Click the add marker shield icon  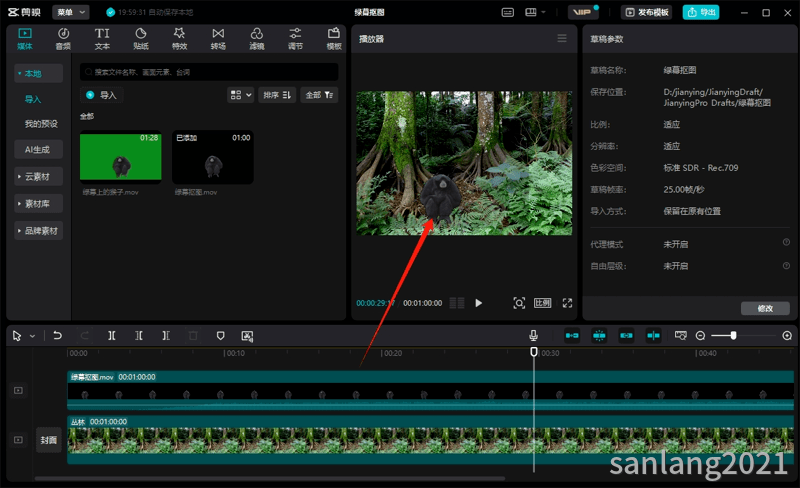pyautogui.click(x=220, y=335)
